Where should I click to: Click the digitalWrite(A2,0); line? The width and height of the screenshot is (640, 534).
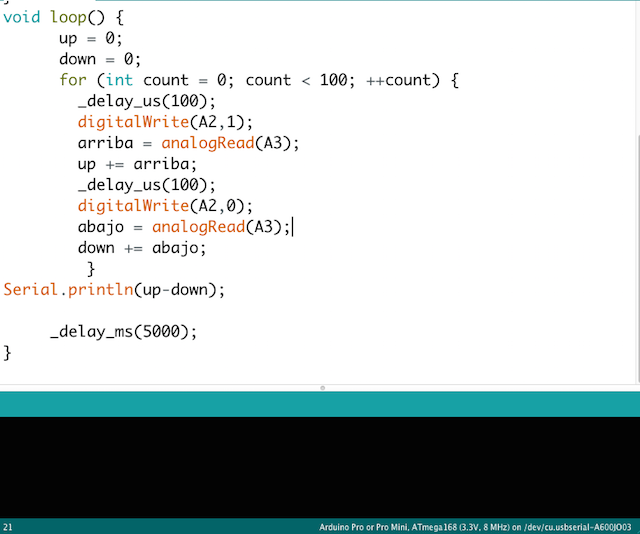click(165, 206)
